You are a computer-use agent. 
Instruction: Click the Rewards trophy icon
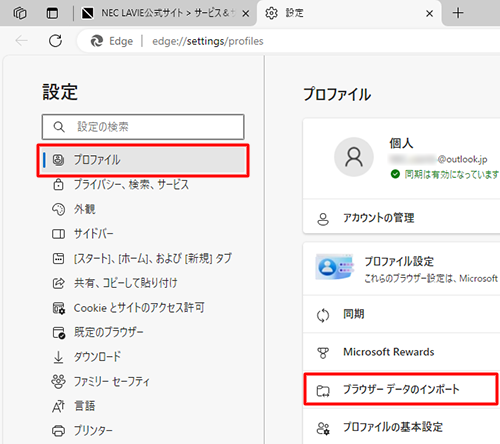[x=323, y=353]
